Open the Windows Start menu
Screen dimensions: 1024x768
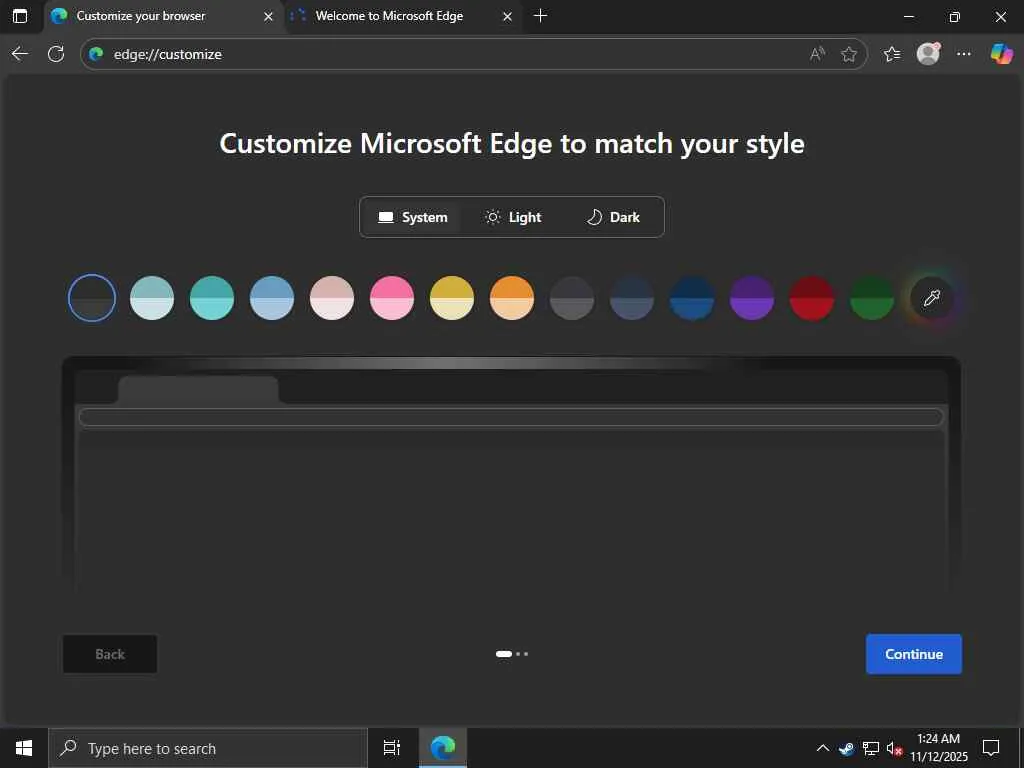pos(24,748)
